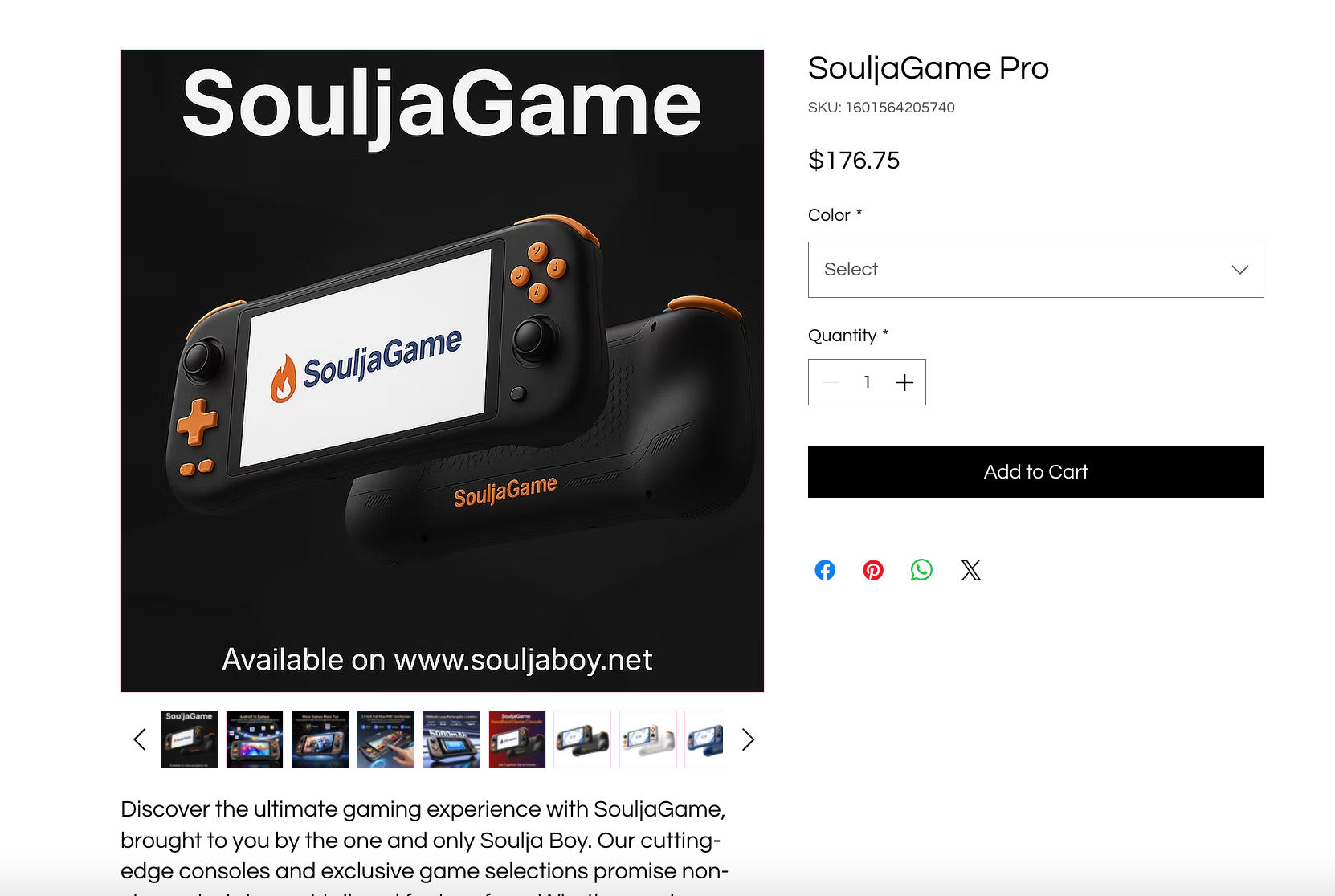
Task: Pin product on Pinterest
Action: click(873, 570)
